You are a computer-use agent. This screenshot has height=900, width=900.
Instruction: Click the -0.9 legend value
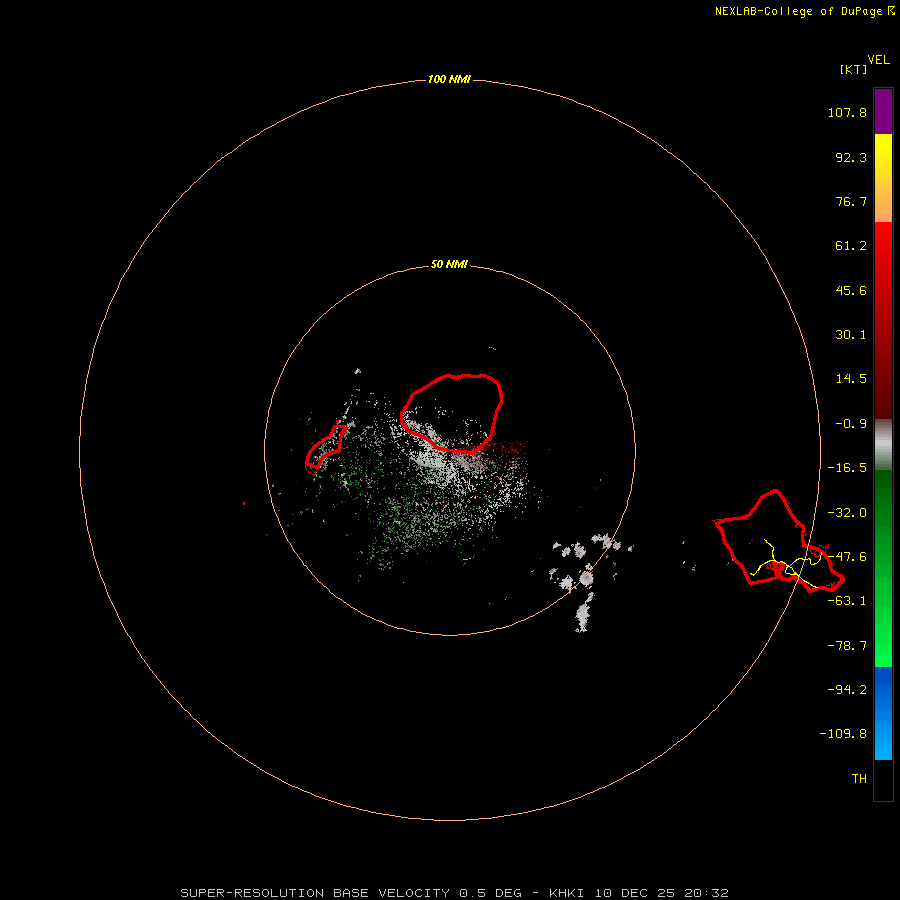click(x=851, y=424)
